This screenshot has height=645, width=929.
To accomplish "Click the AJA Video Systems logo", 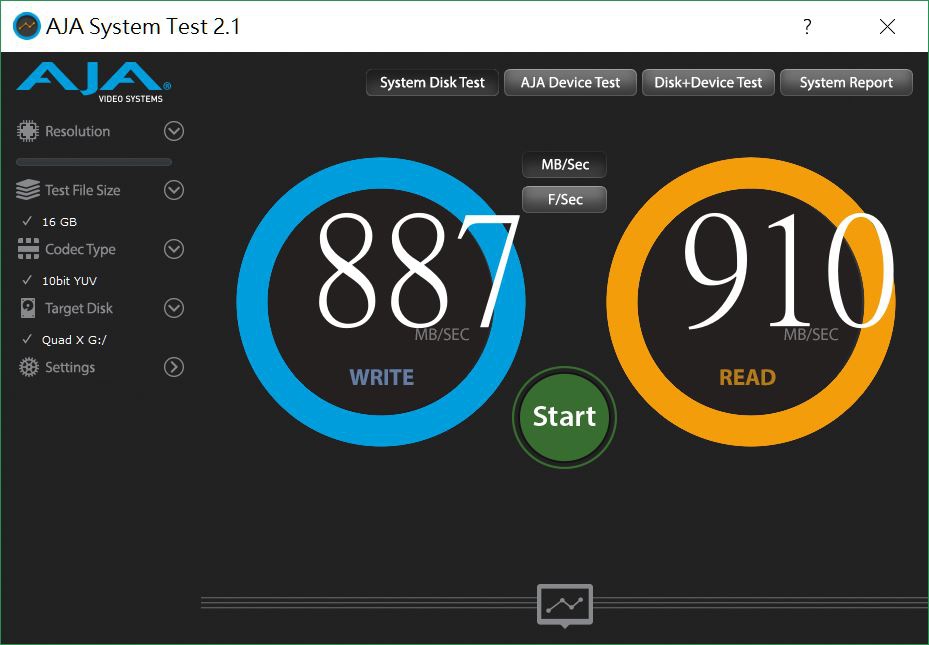I will pyautogui.click(x=94, y=82).
